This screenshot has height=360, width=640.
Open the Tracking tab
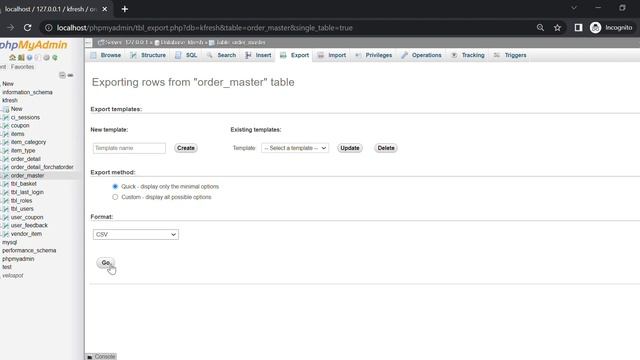click(x=468, y=55)
